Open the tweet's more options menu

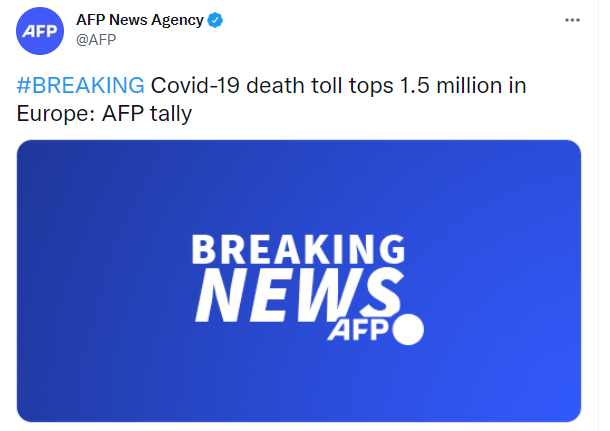(572, 20)
